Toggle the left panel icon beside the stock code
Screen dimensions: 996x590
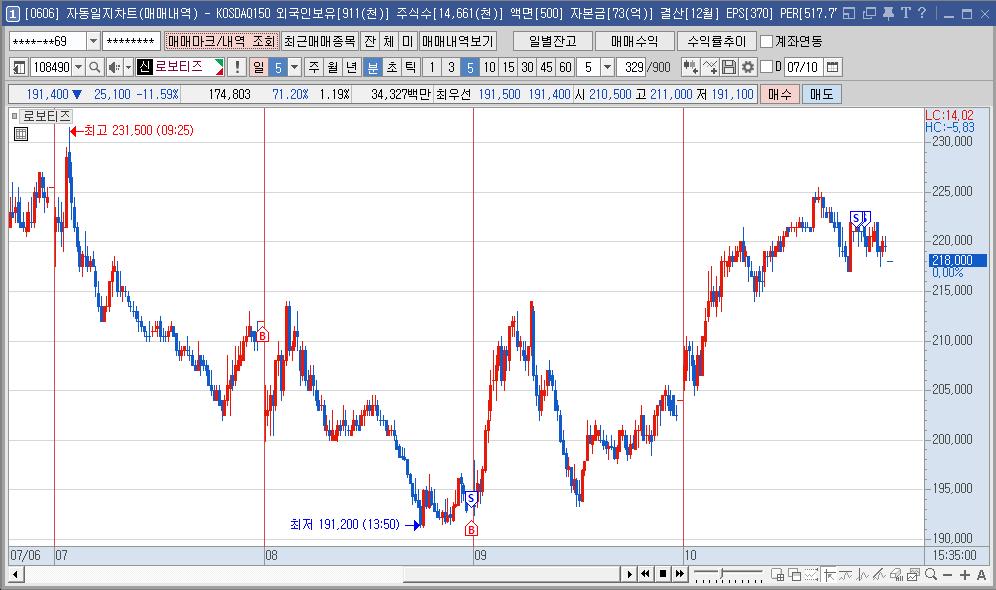19,67
